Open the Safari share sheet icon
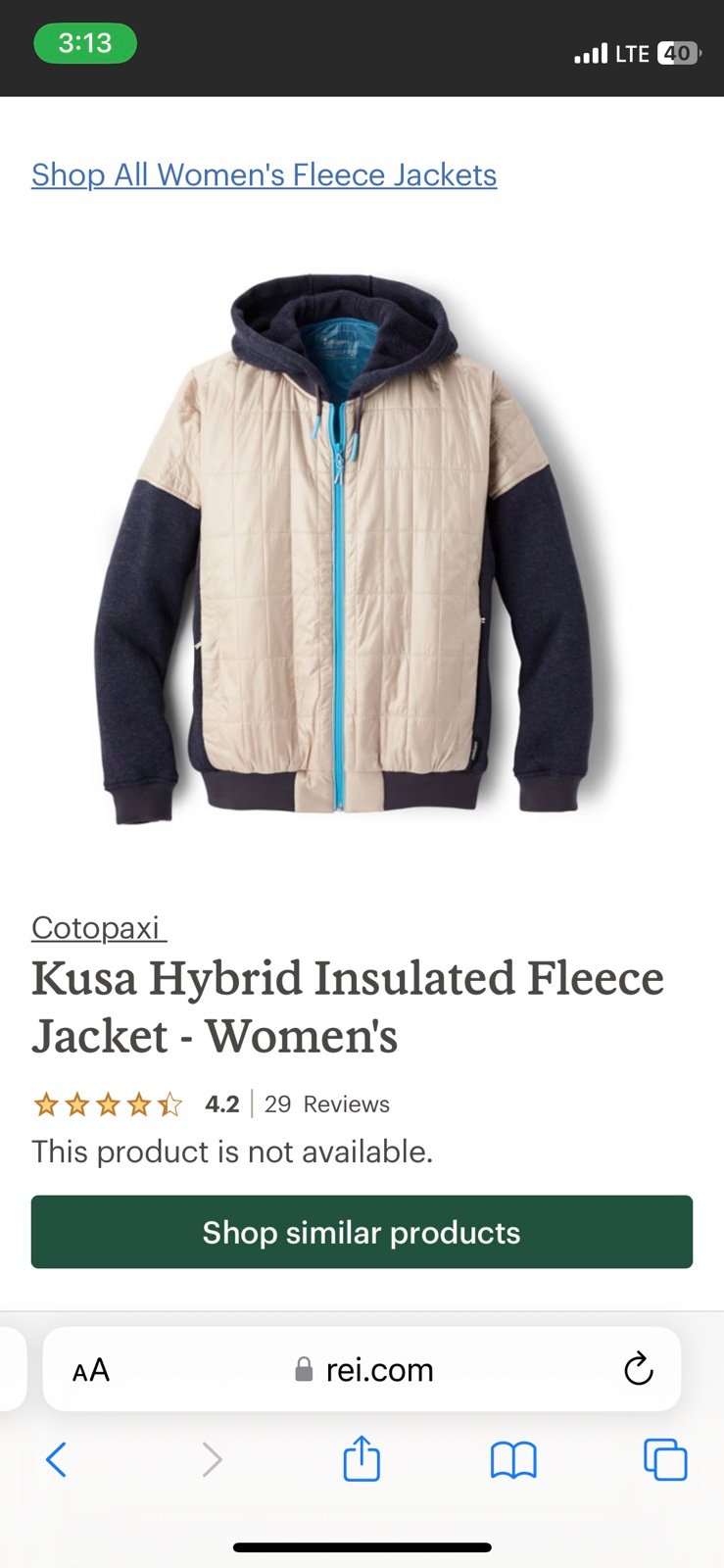Image resolution: width=724 pixels, height=1568 pixels. coord(362,1457)
